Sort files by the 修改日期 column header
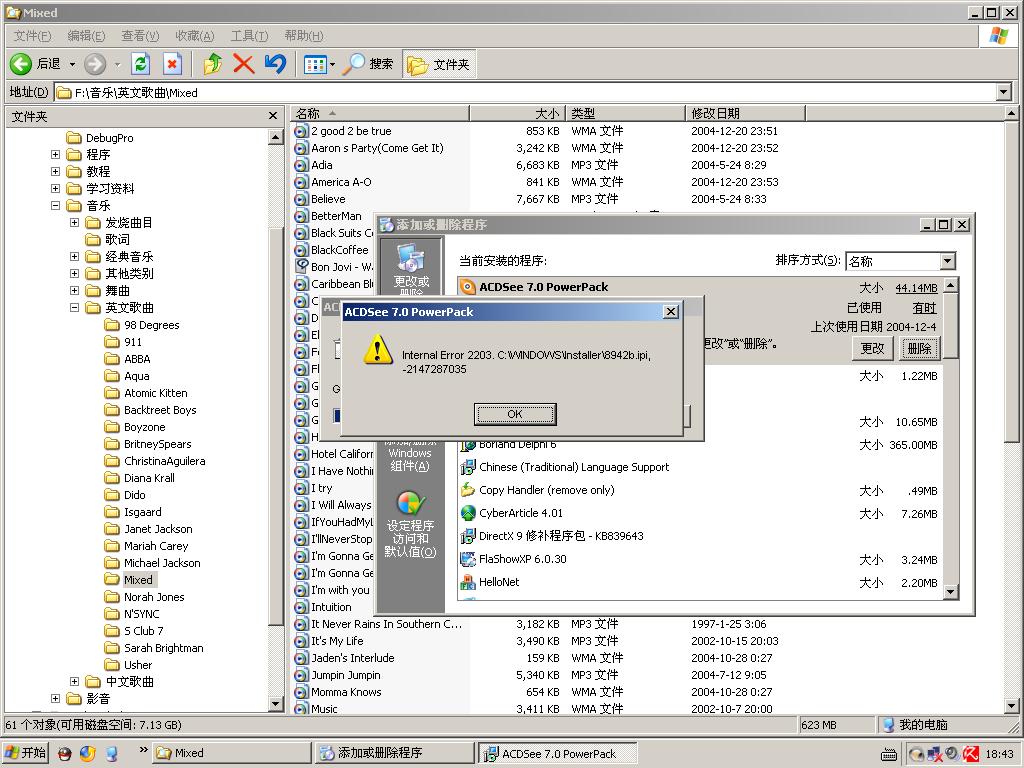Viewport: 1024px width, 768px height. tap(745, 114)
